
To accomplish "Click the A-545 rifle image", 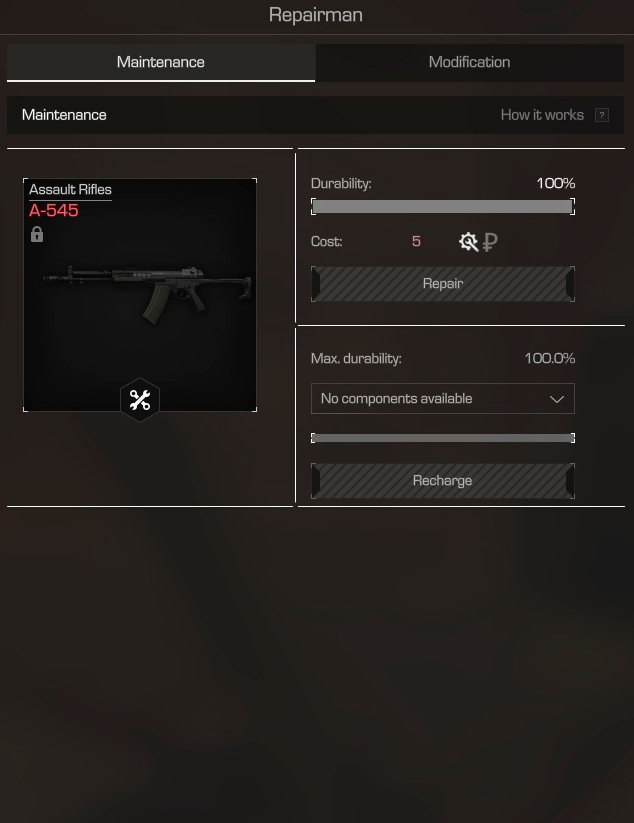I will pyautogui.click(x=147, y=294).
